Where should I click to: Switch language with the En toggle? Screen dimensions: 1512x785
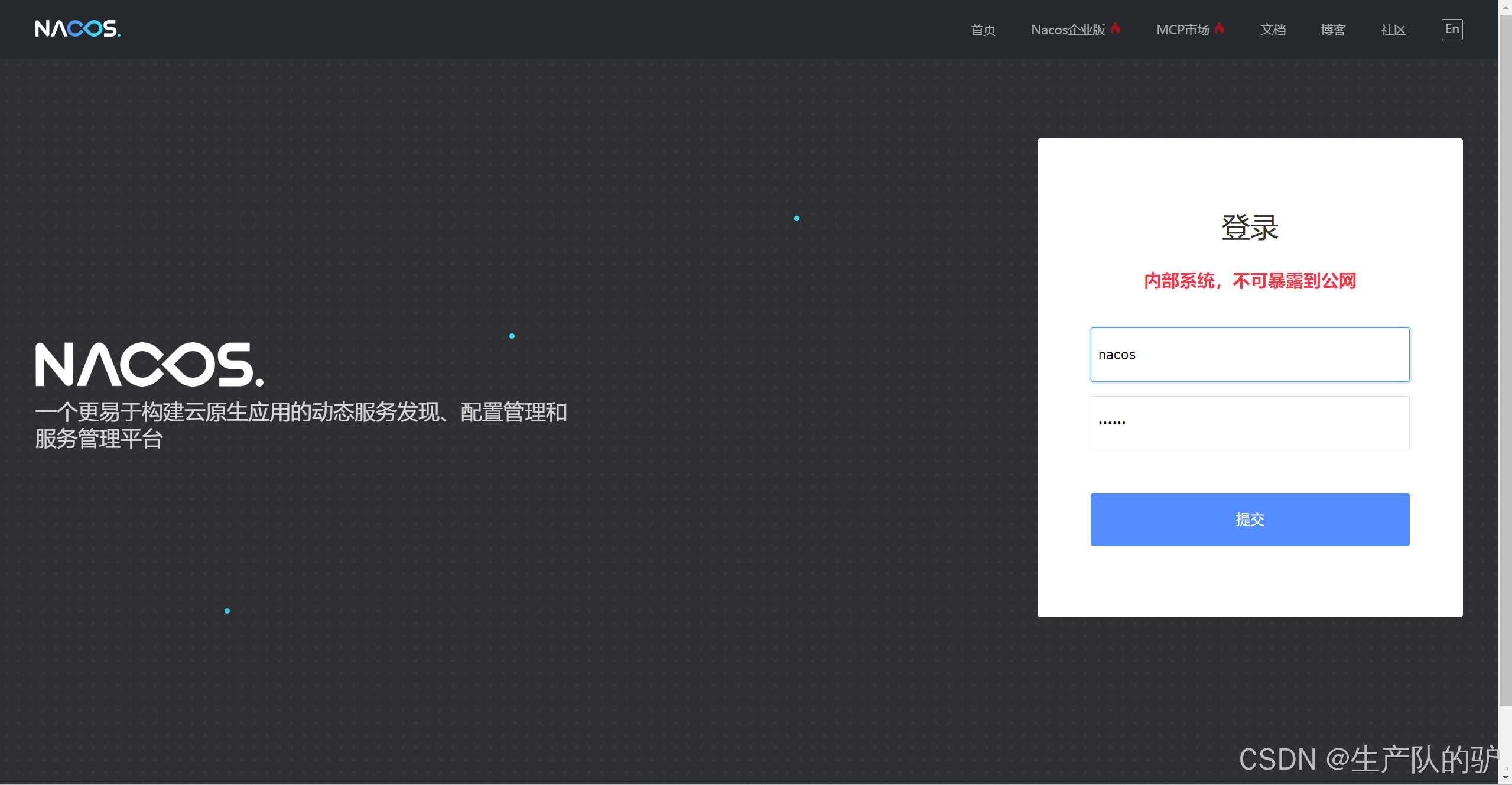[1452, 29]
